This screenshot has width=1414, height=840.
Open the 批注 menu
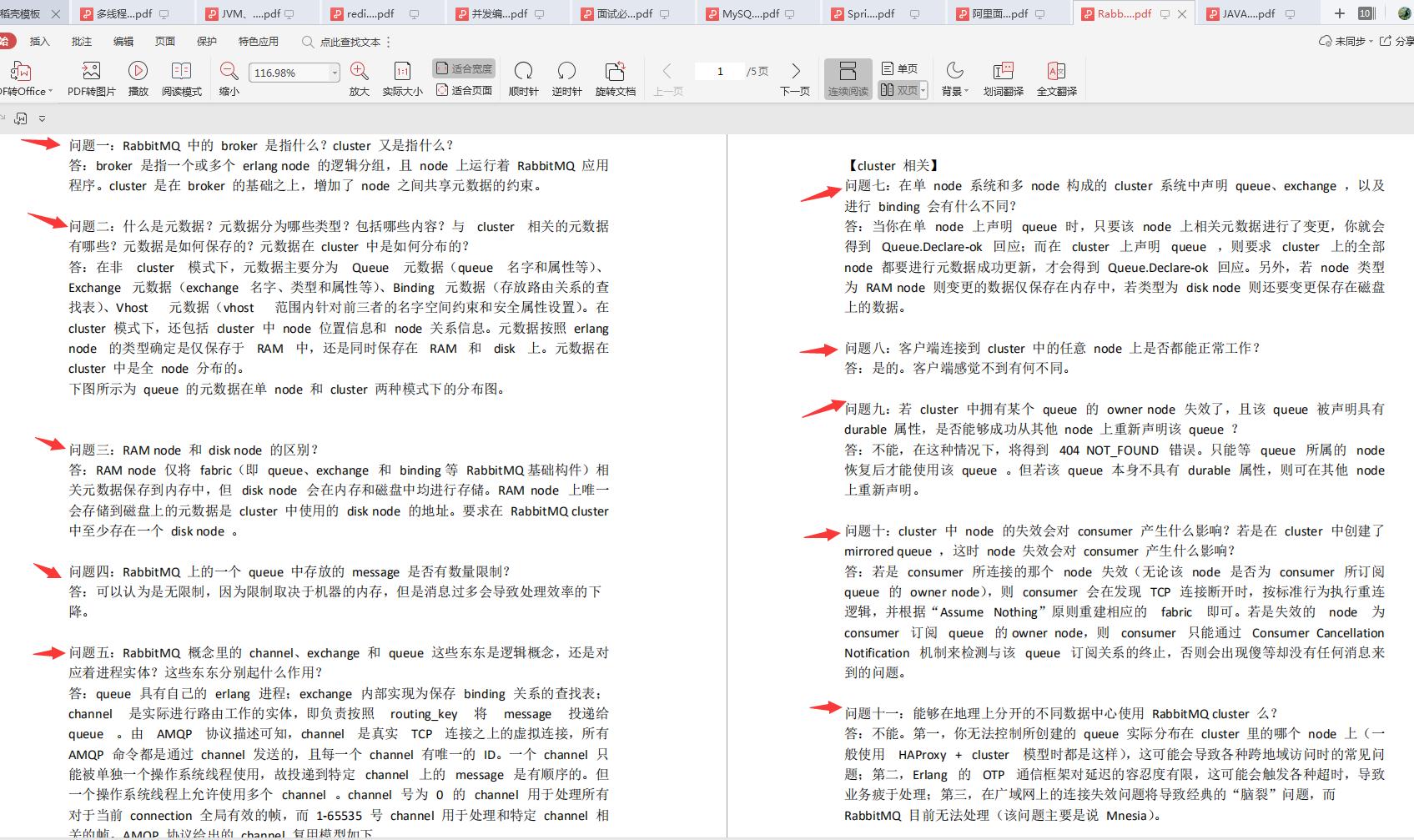(82, 42)
